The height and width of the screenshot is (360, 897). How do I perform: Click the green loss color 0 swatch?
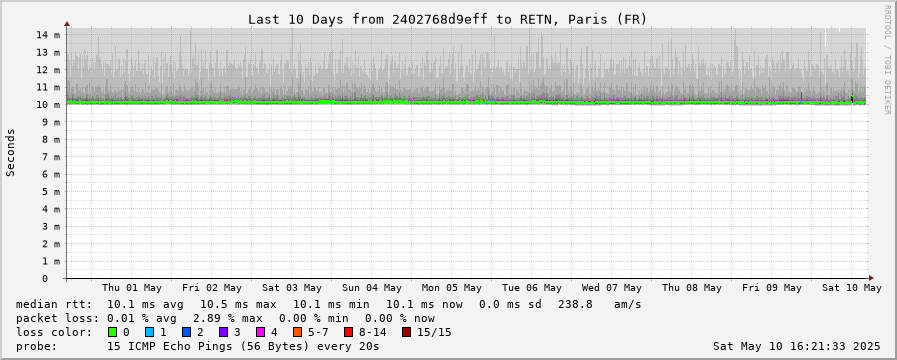(112, 332)
